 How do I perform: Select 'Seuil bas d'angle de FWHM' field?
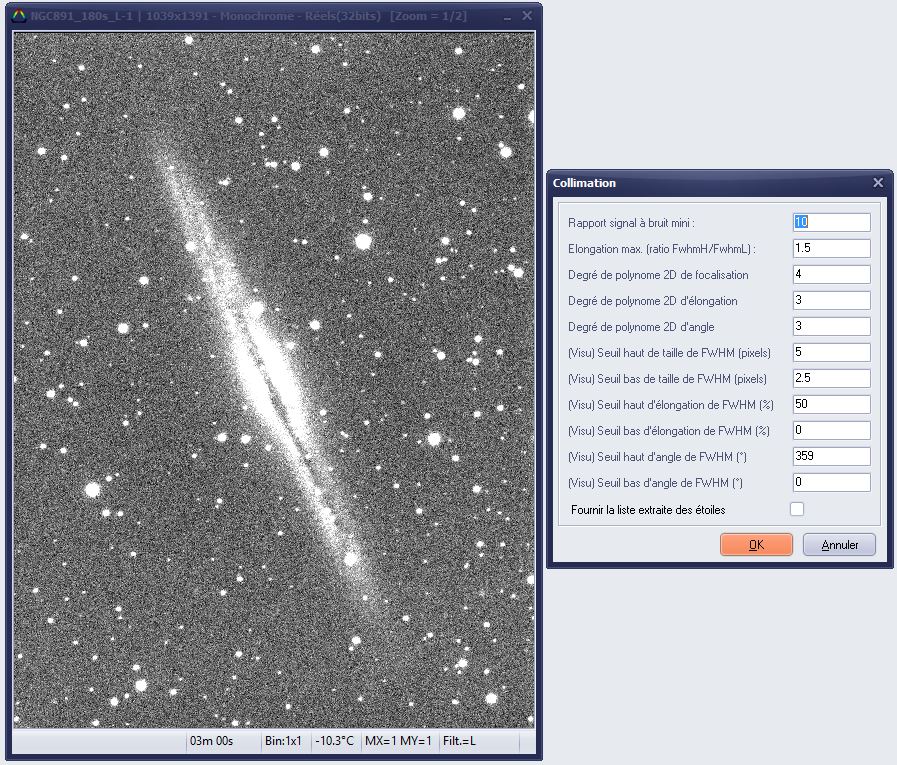pos(830,483)
